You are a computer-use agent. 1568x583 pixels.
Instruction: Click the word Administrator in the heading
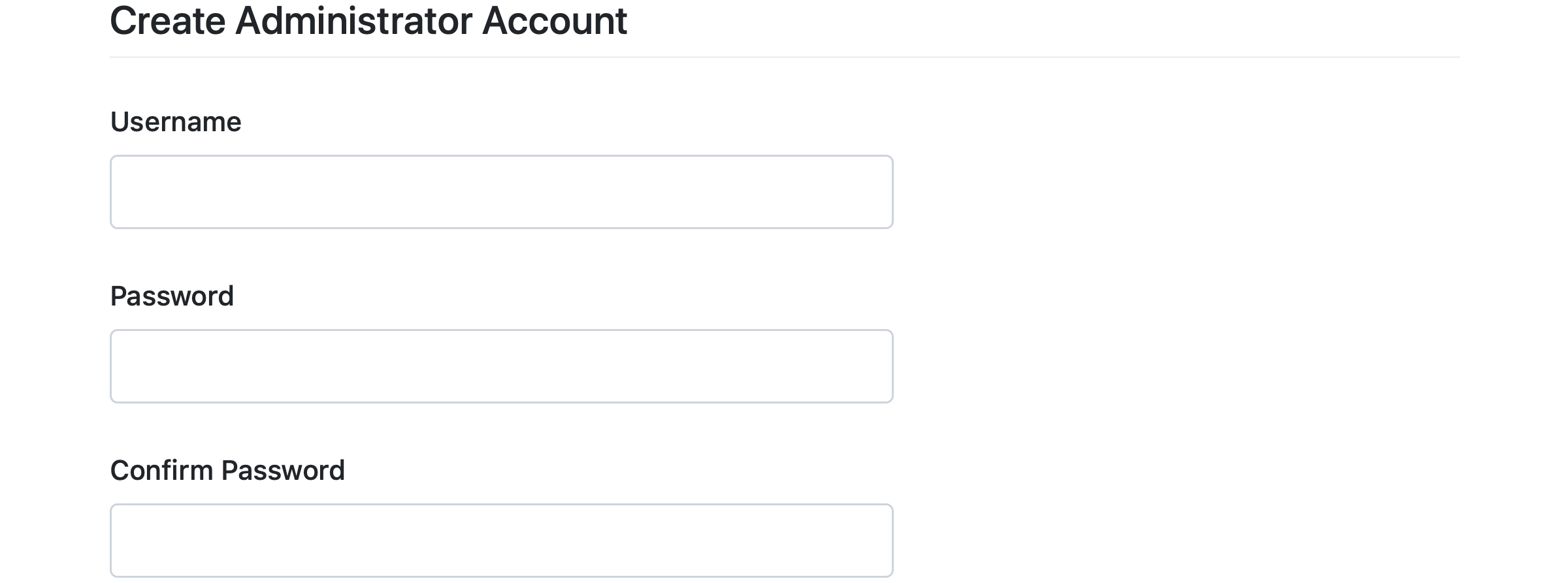(x=353, y=21)
